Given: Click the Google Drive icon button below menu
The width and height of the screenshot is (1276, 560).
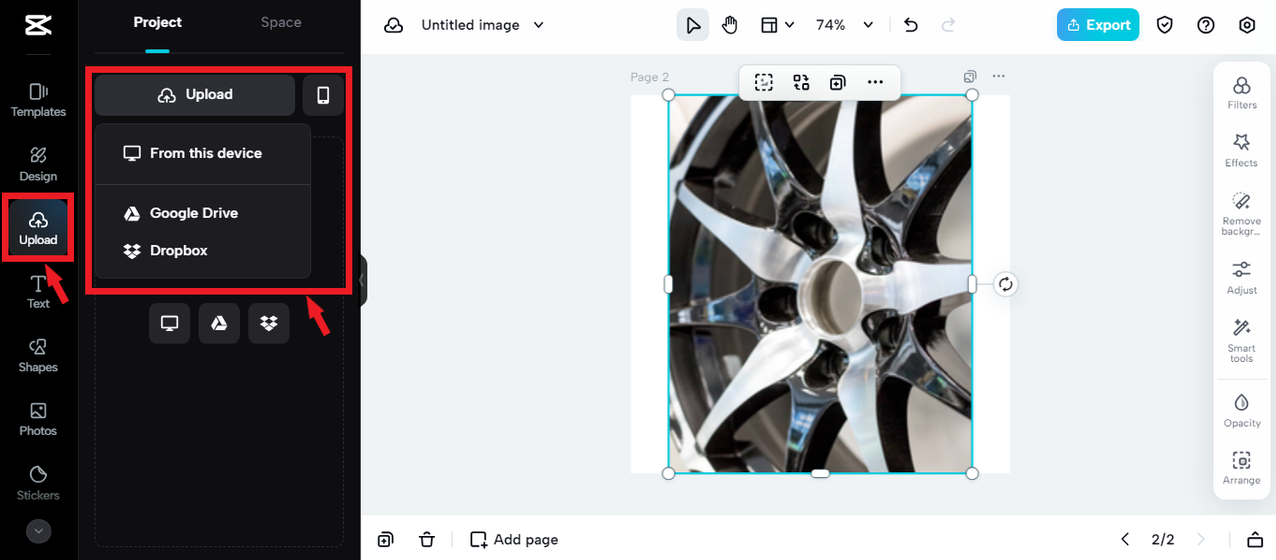Looking at the screenshot, I should (219, 323).
